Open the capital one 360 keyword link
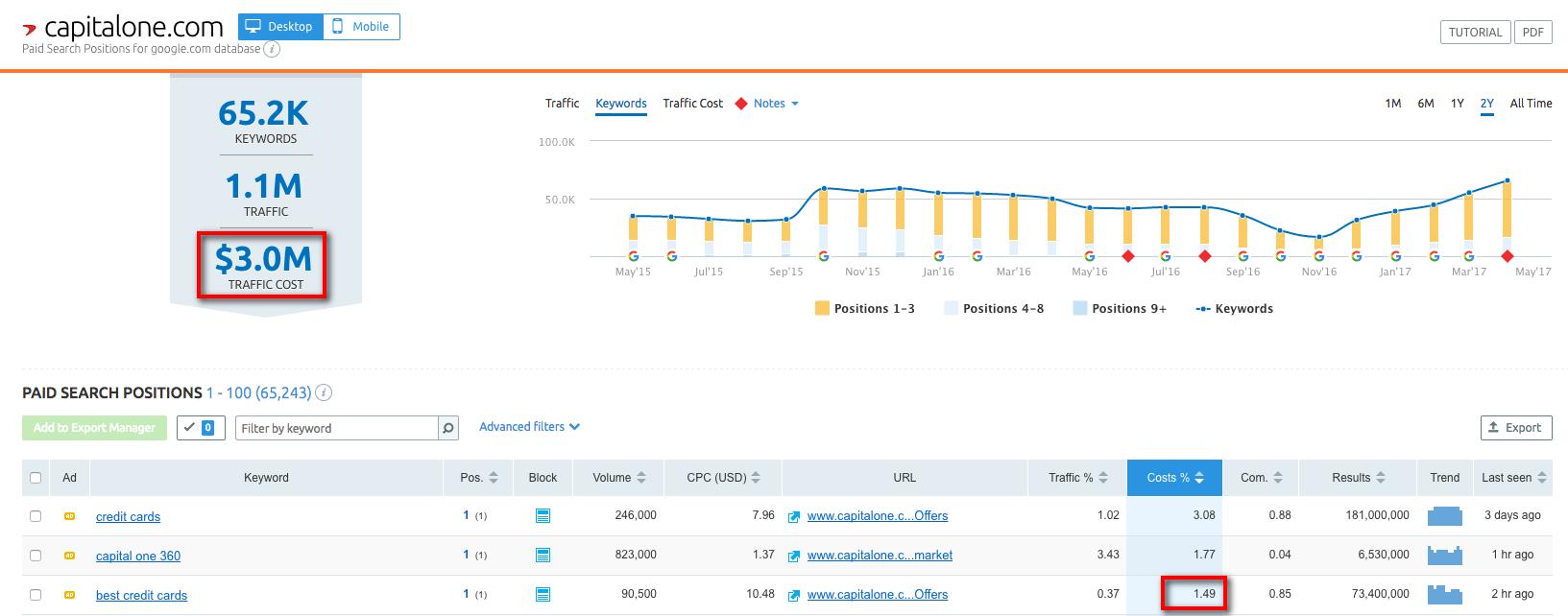Viewport: 1568px width, 616px height. (x=138, y=556)
